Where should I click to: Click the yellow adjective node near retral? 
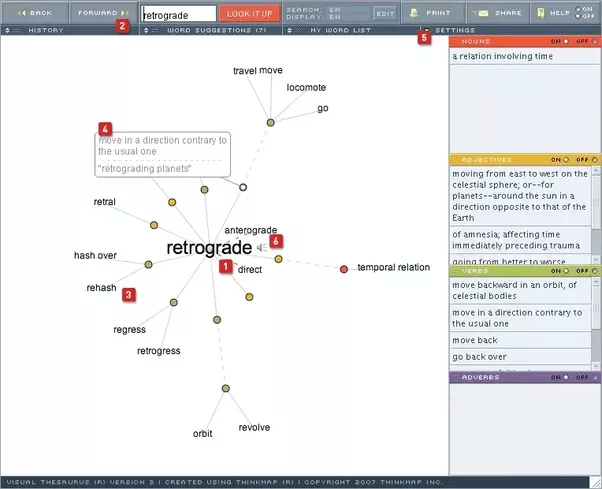click(154, 225)
